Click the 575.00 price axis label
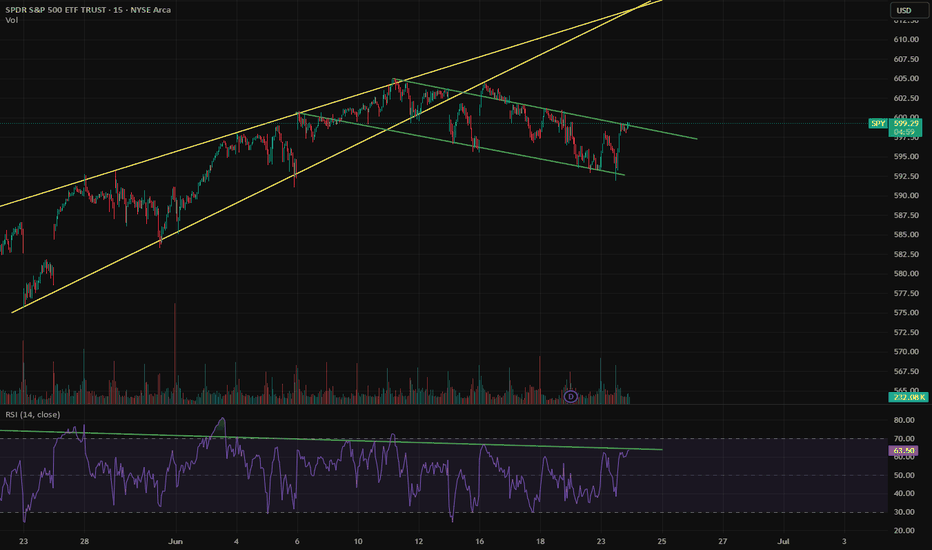The height and width of the screenshot is (550, 932). pyautogui.click(x=906, y=313)
